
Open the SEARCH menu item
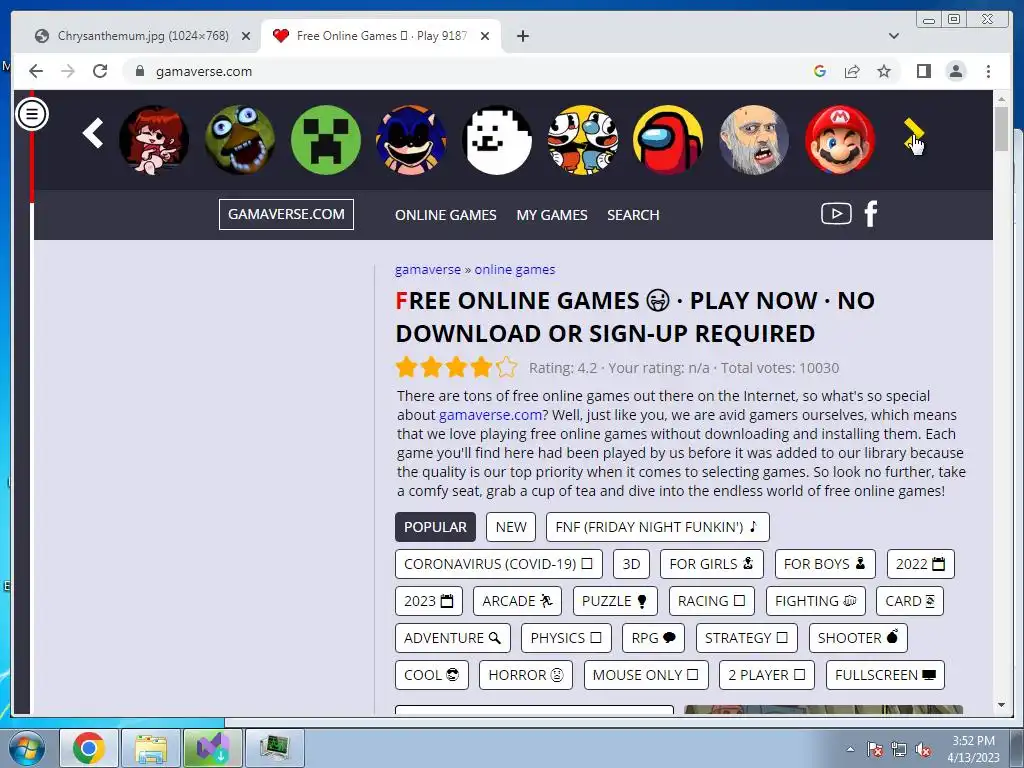pos(633,215)
